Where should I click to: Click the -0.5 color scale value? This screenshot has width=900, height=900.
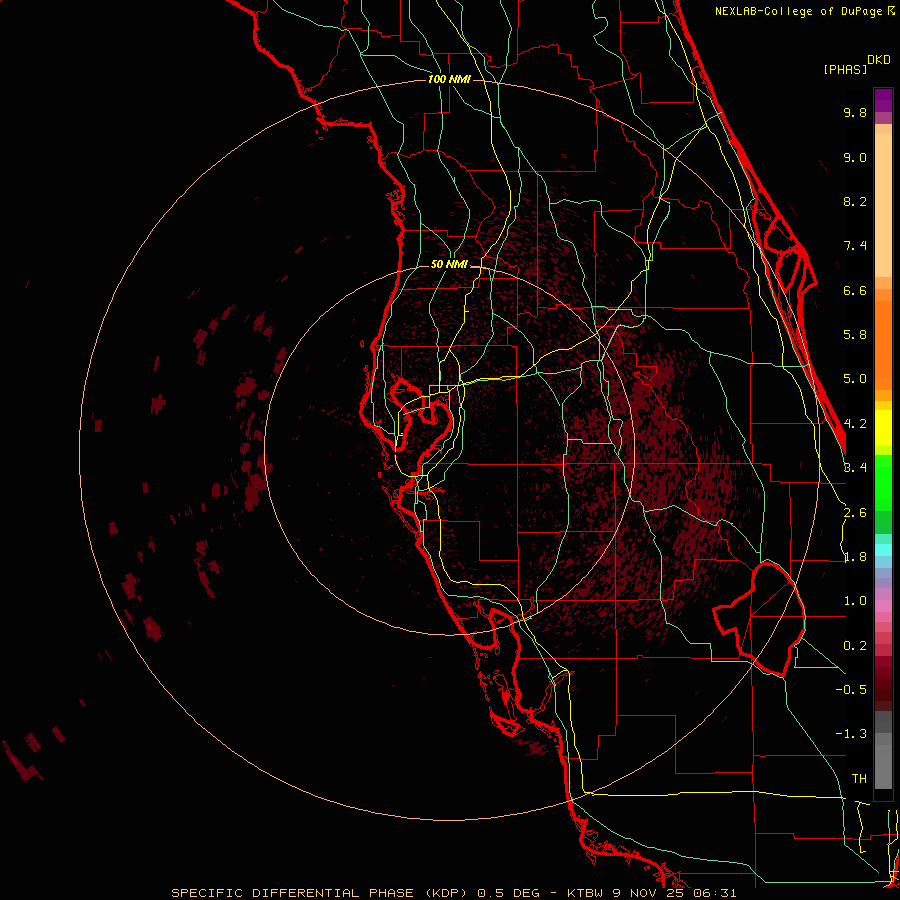(x=851, y=690)
